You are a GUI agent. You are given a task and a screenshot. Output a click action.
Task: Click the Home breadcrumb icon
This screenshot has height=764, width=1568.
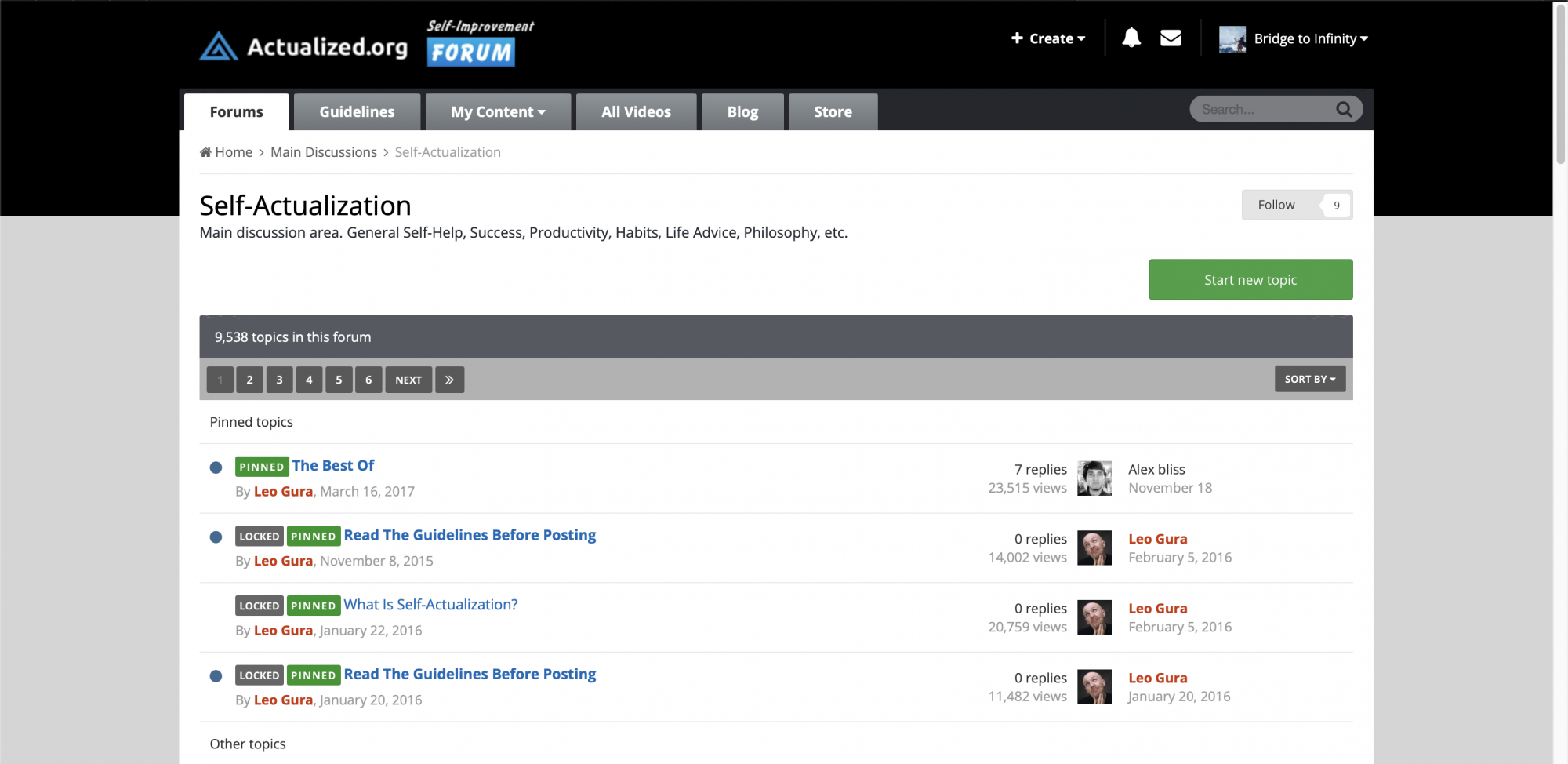pos(205,152)
